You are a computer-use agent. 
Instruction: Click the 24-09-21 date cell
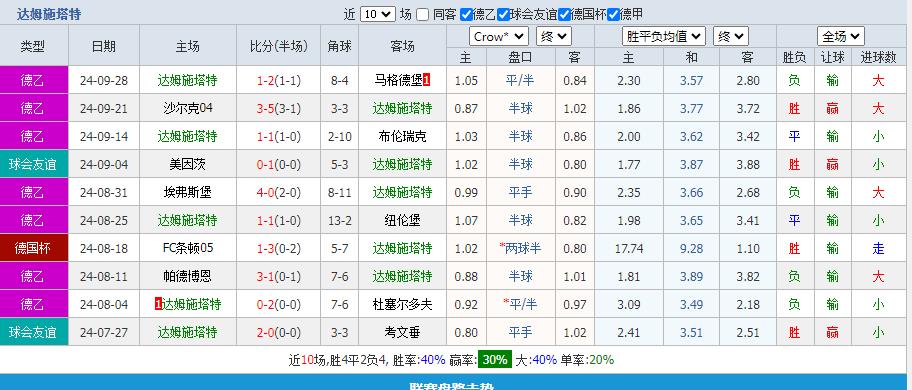click(x=104, y=108)
